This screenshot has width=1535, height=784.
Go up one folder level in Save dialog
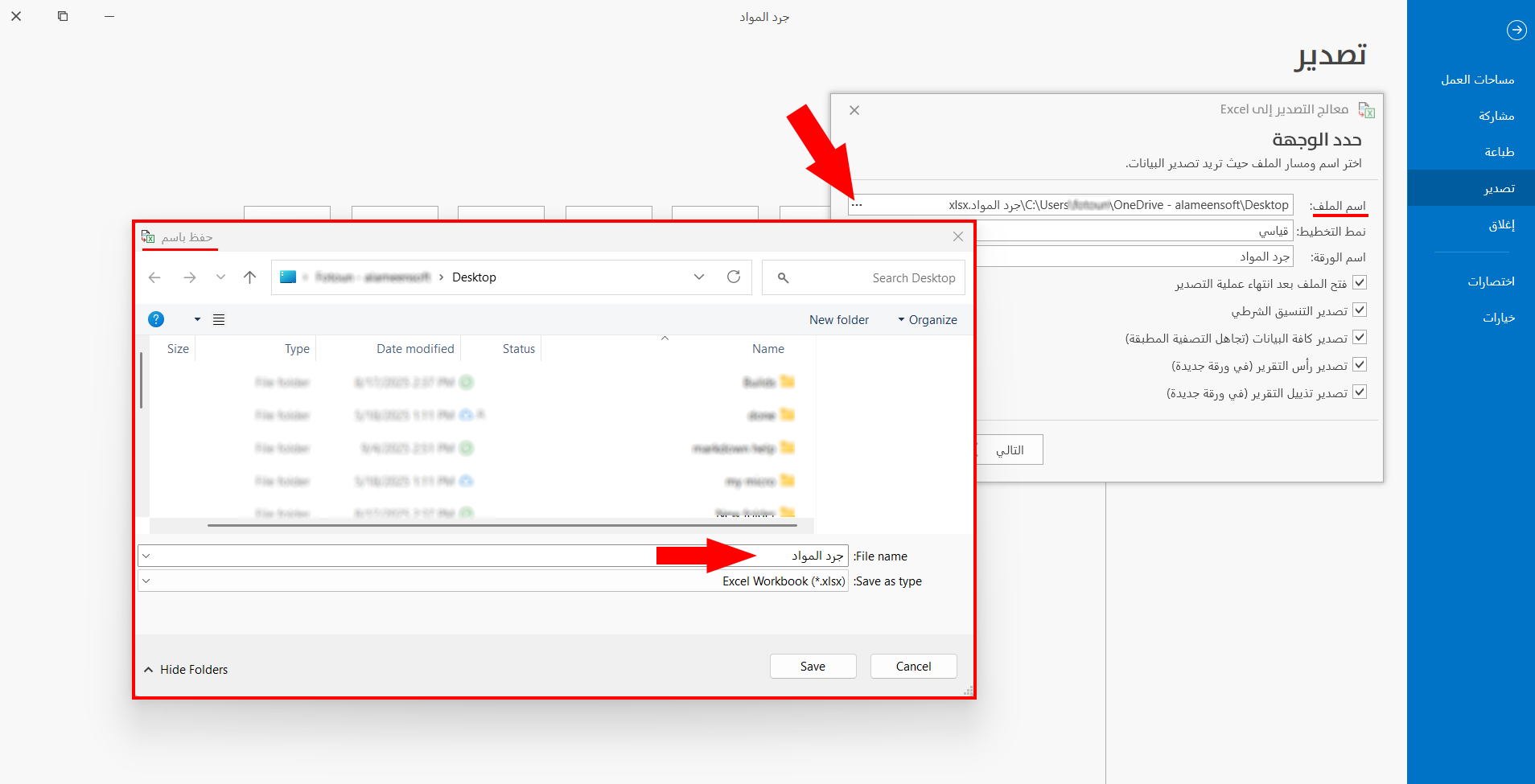[249, 277]
